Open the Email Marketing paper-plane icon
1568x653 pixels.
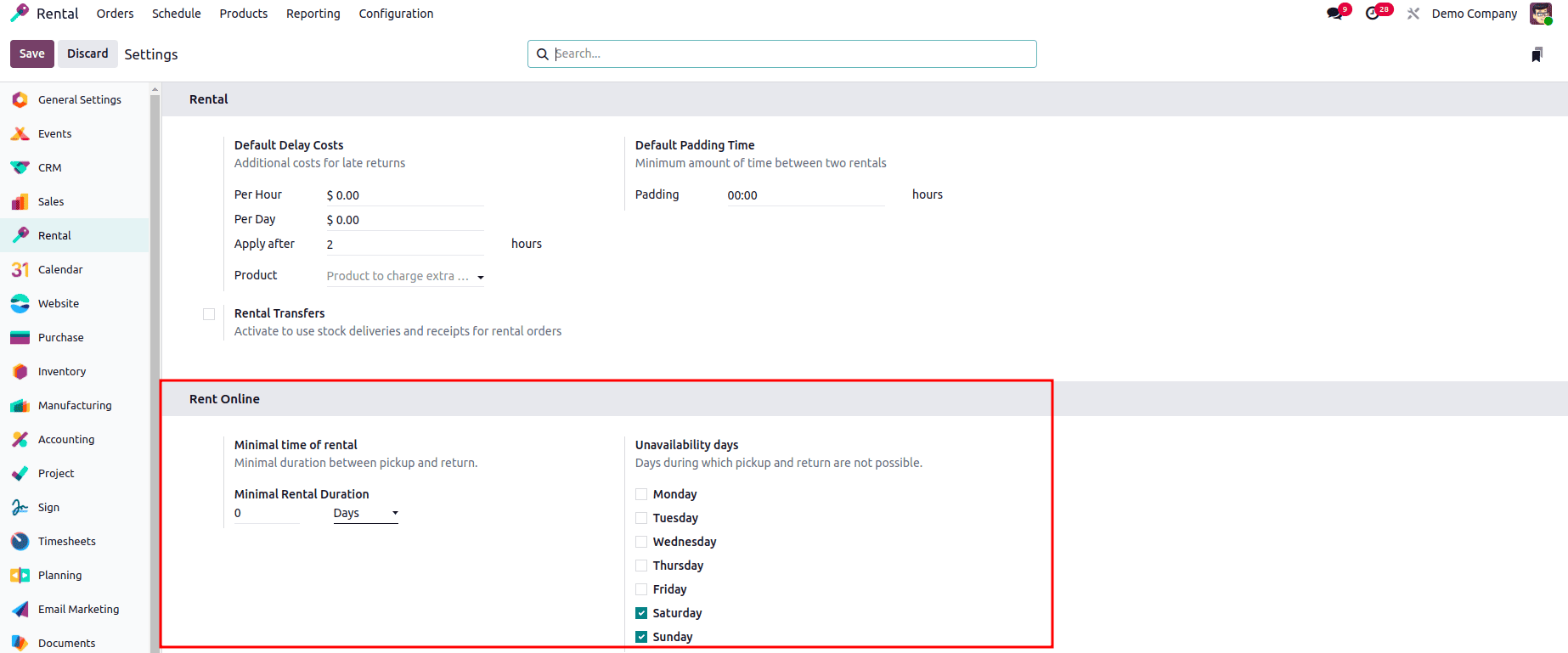(20, 609)
